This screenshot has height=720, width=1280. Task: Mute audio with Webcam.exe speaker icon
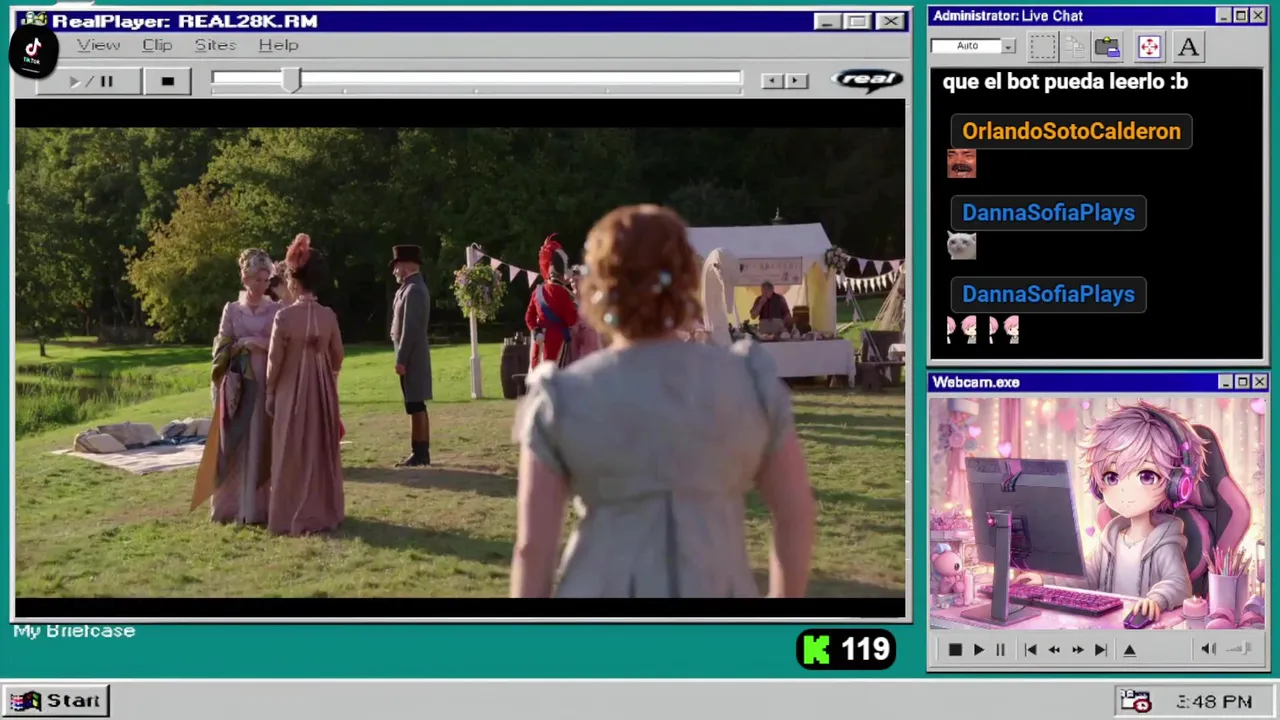pyautogui.click(x=1208, y=649)
